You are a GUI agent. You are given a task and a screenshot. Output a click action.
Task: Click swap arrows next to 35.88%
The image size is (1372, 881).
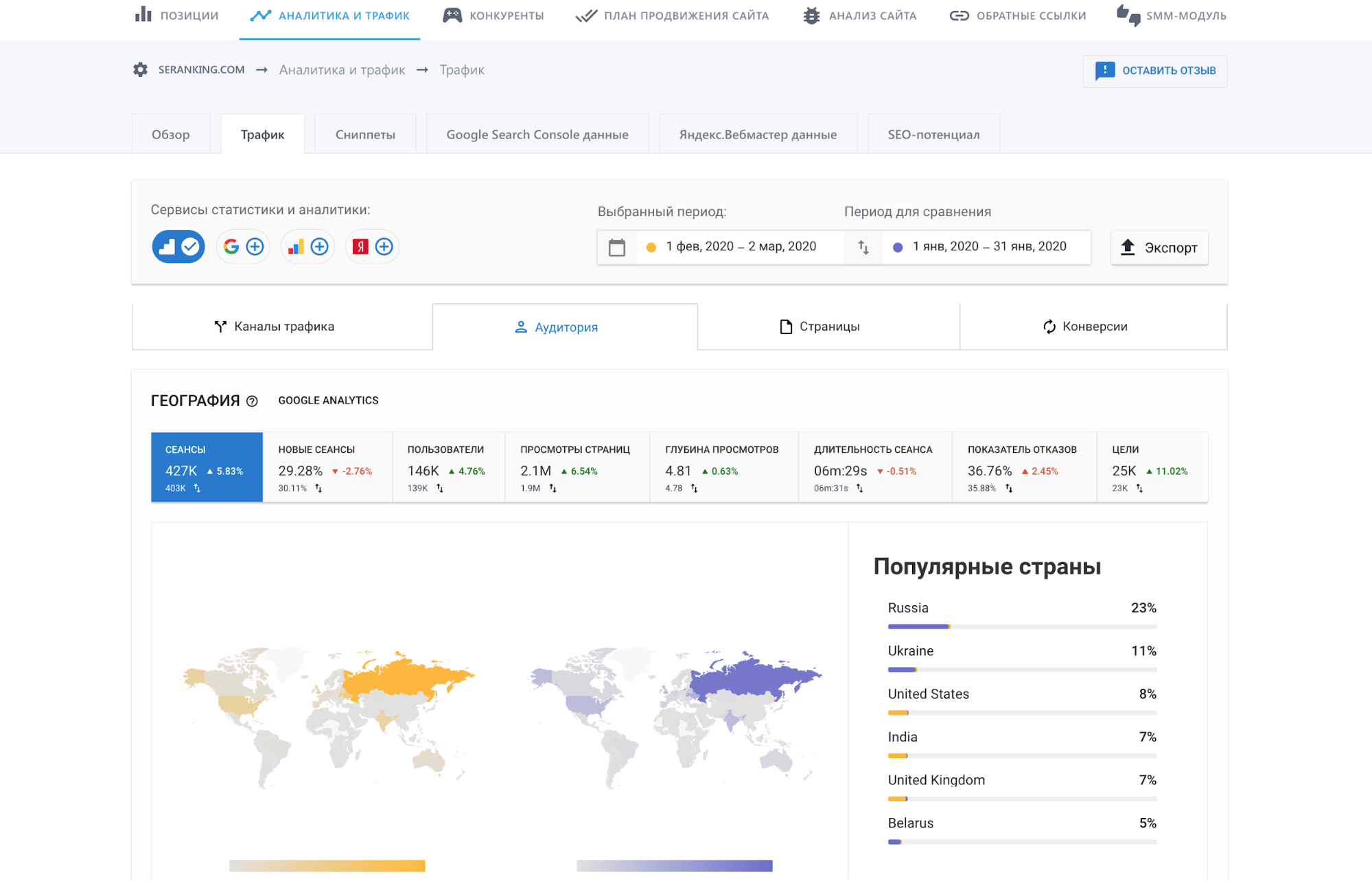pos(1009,489)
